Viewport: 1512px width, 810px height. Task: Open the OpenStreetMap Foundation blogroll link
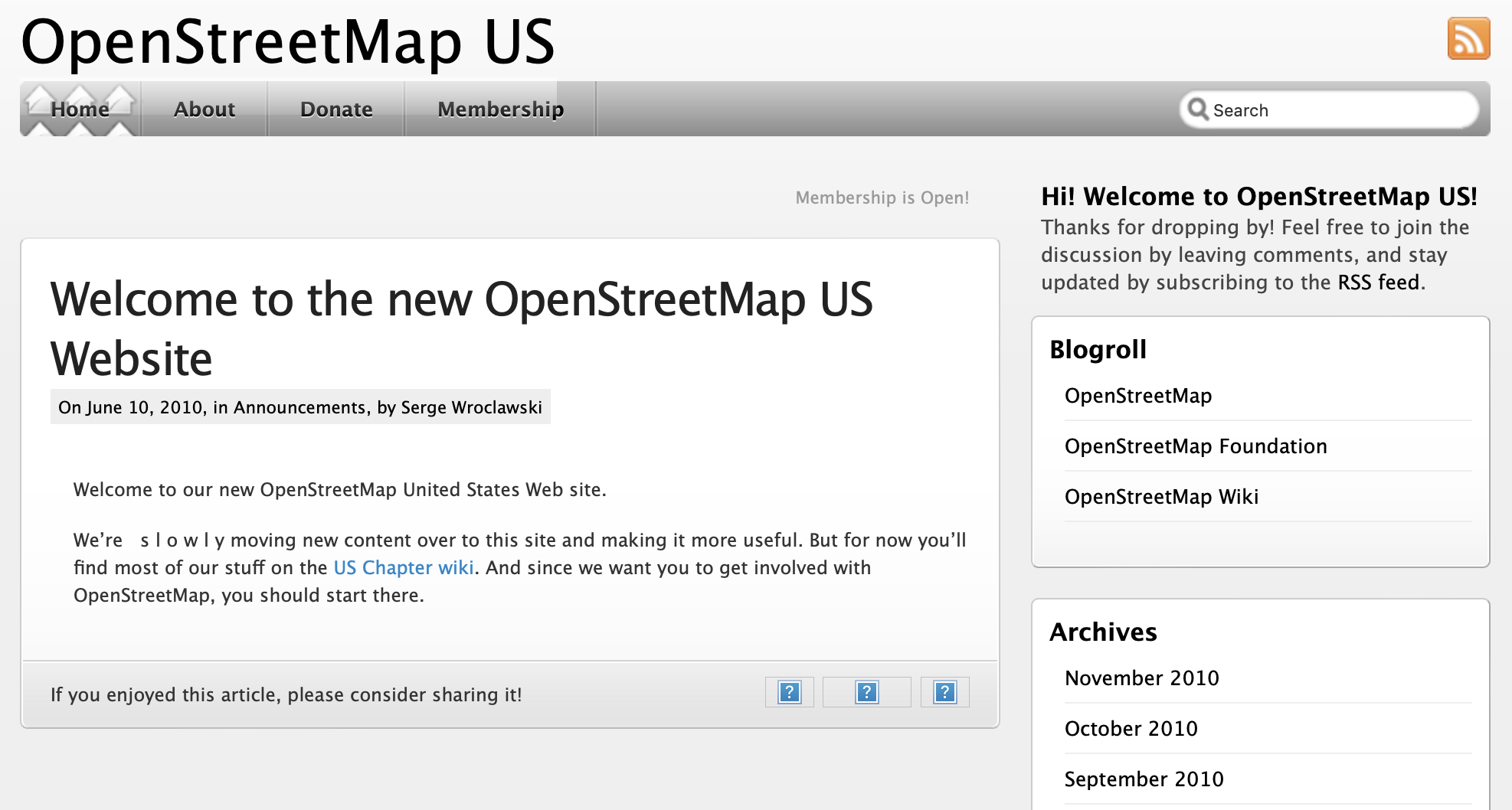[1196, 446]
